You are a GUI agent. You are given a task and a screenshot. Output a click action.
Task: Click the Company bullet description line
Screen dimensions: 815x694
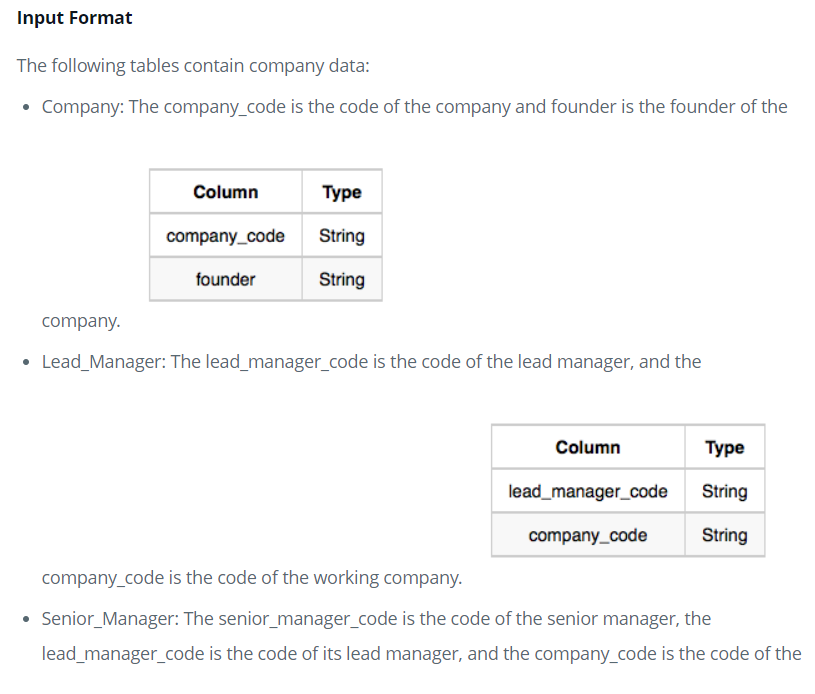(414, 107)
